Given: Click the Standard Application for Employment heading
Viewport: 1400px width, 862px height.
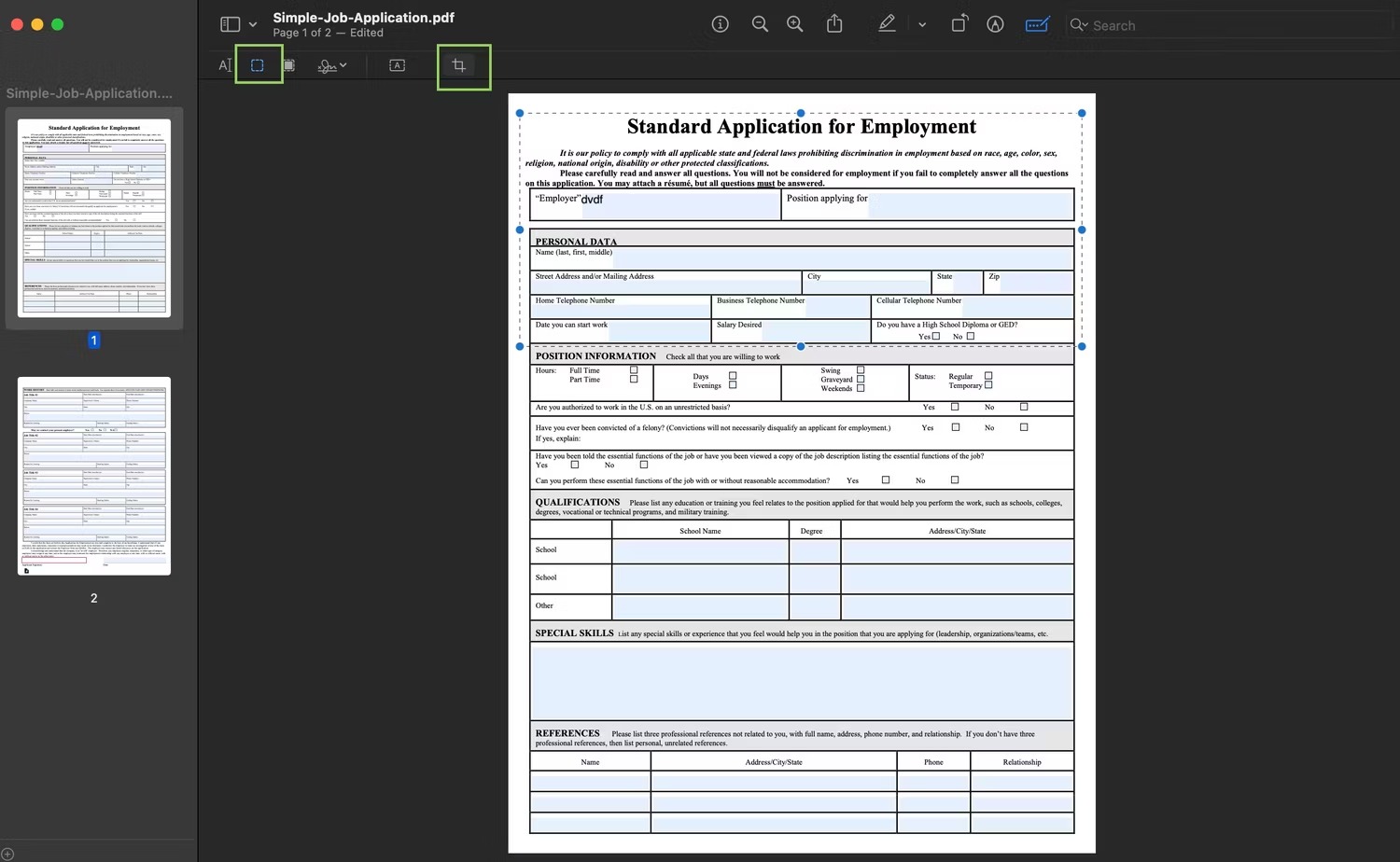Looking at the screenshot, I should (802, 127).
